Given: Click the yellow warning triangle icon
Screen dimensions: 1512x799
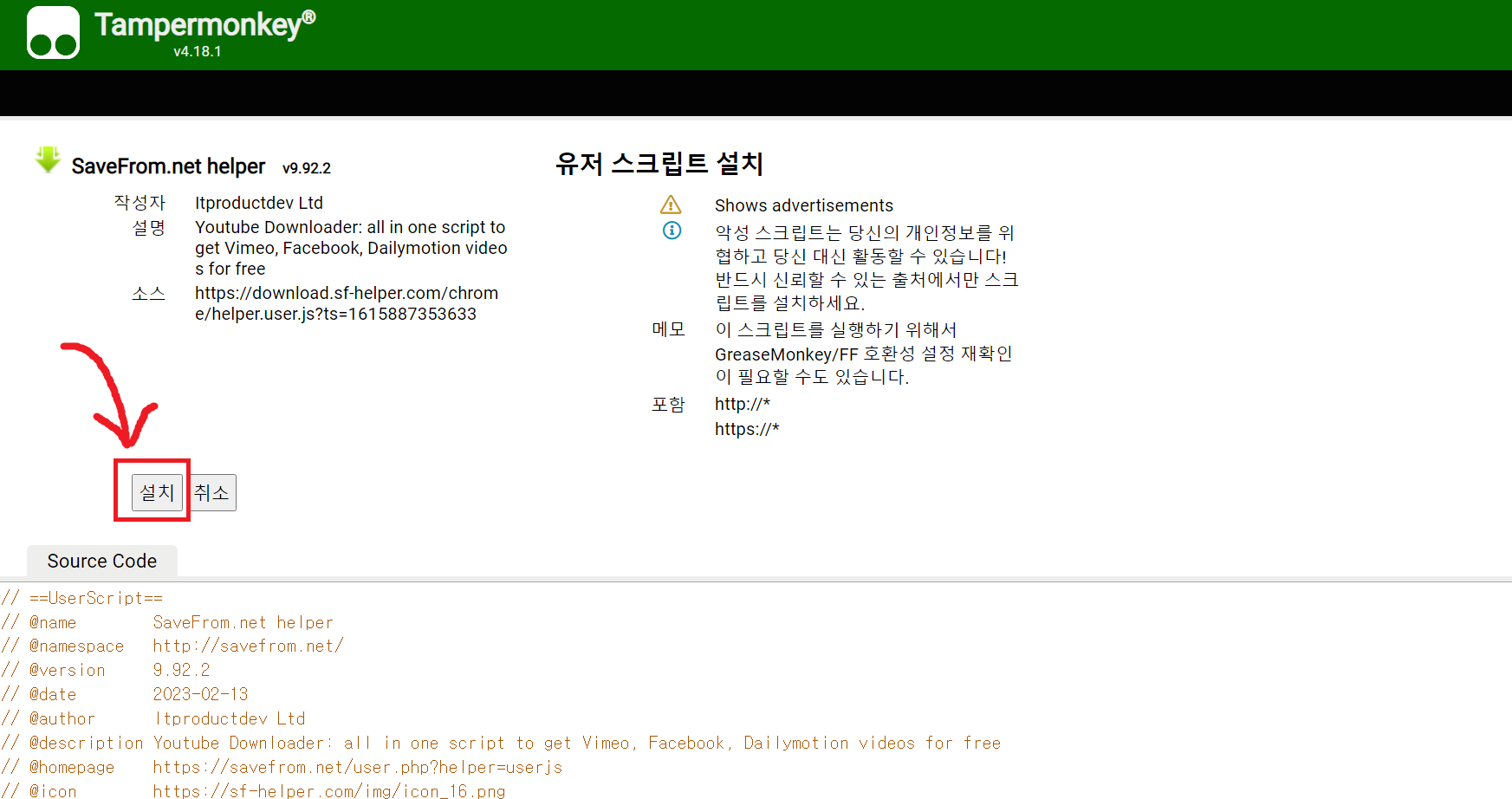Looking at the screenshot, I should pos(671,205).
